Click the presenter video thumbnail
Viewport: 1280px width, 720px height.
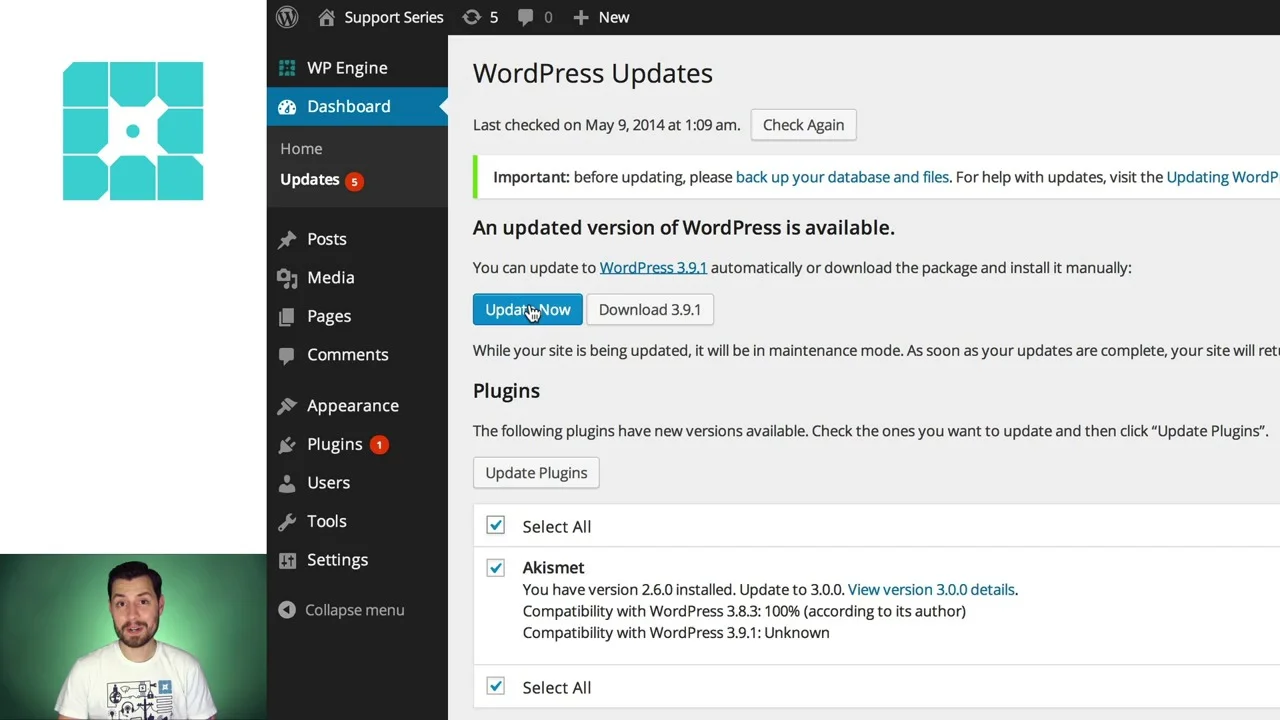(133, 637)
